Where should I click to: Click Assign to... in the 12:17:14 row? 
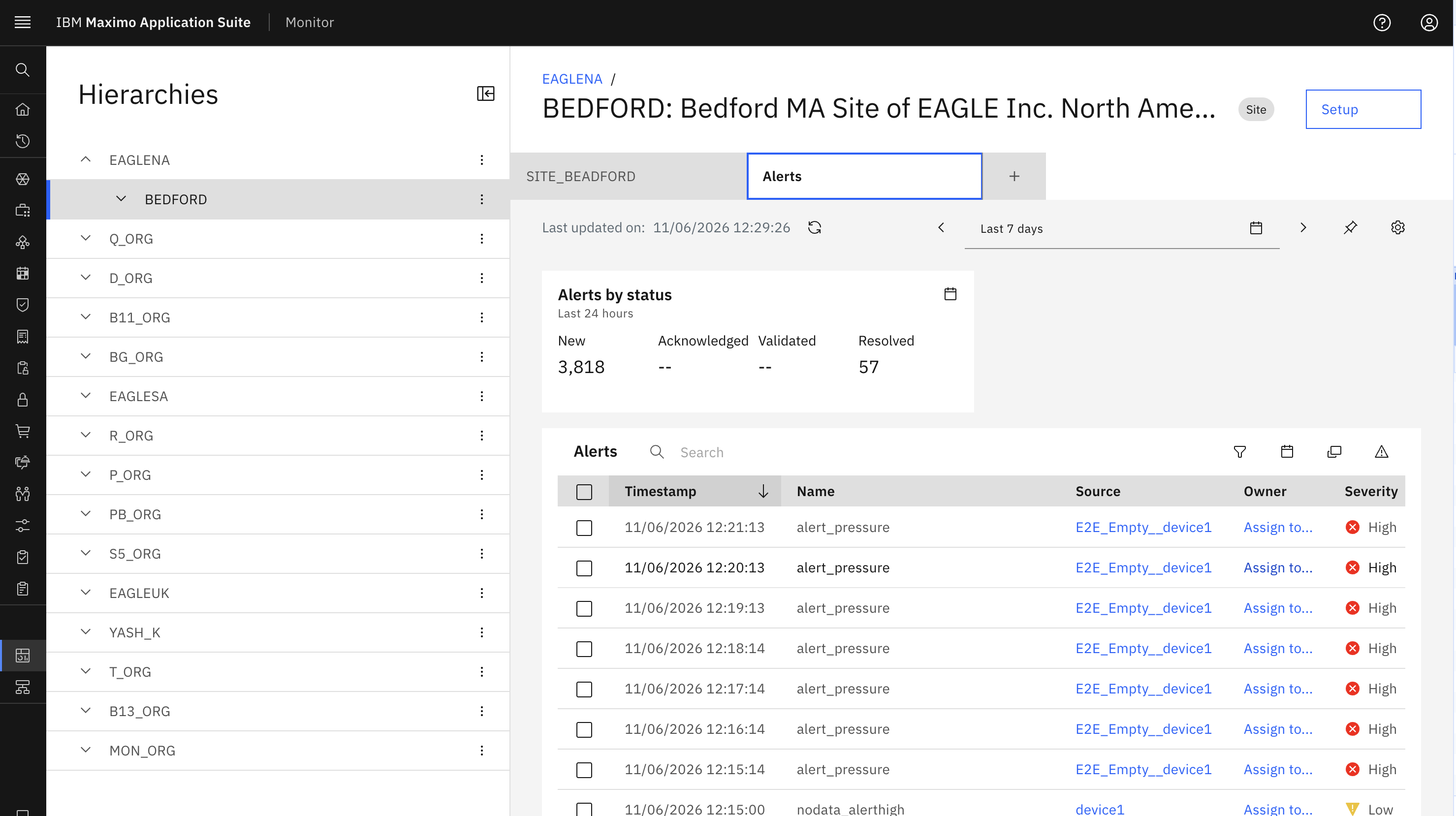(x=1278, y=689)
